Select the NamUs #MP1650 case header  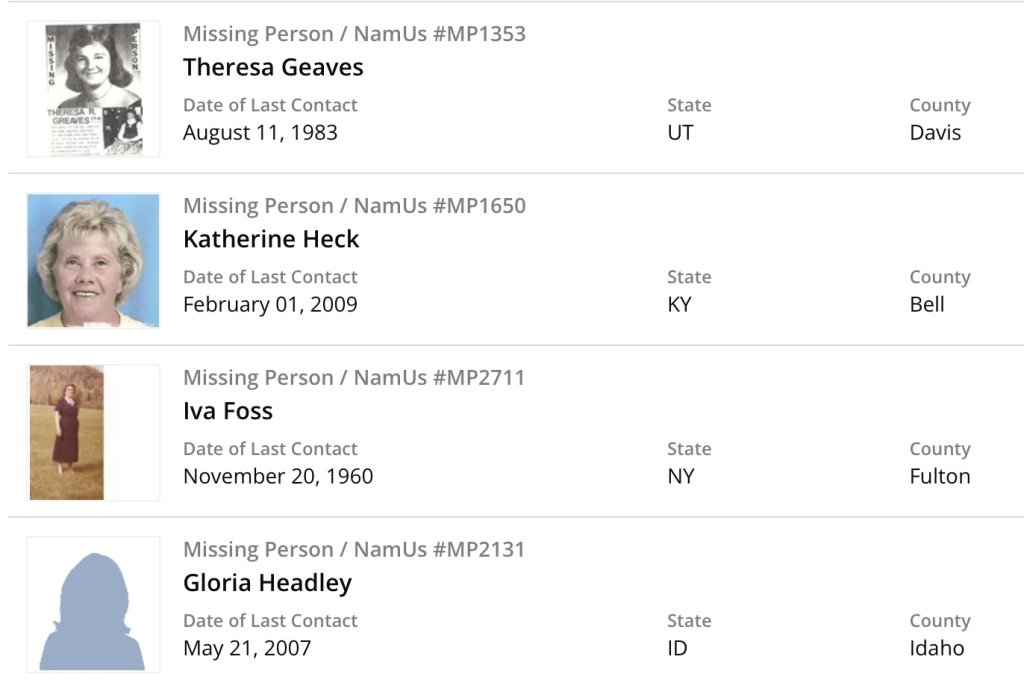(354, 206)
